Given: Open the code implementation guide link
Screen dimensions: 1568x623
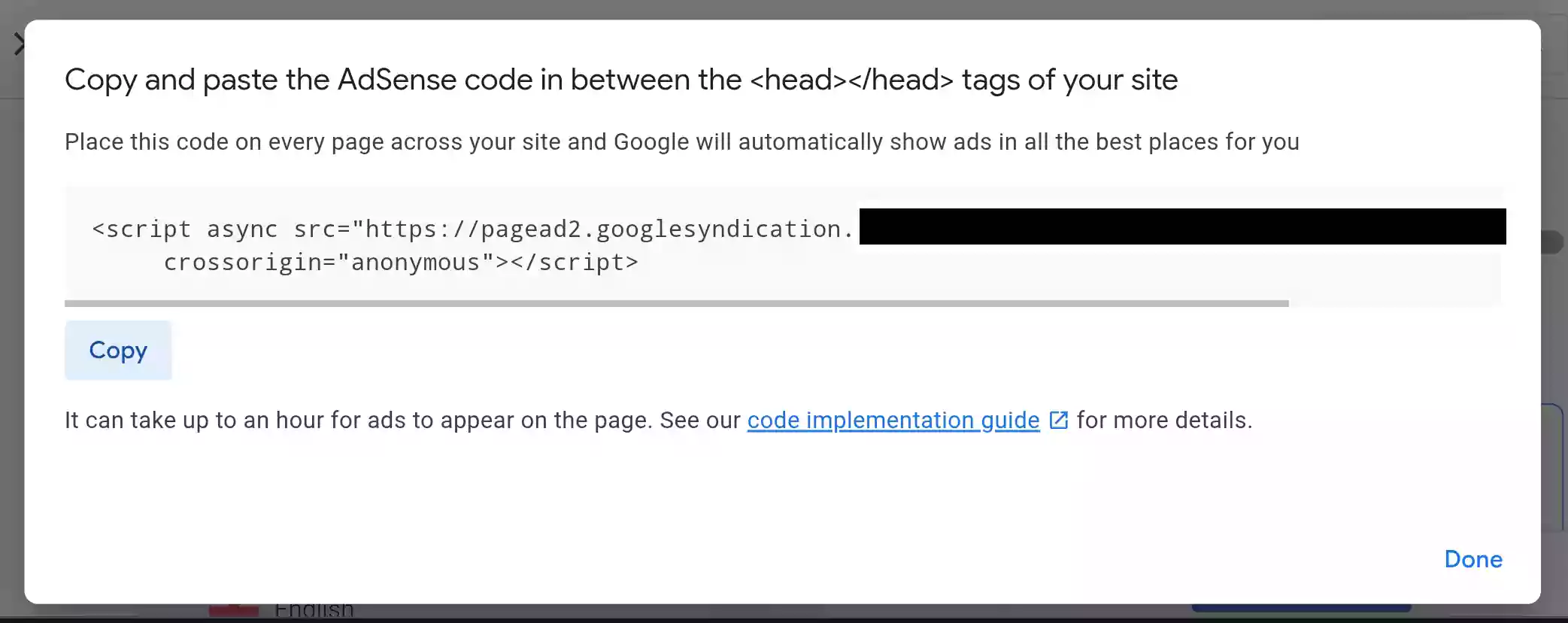Looking at the screenshot, I should (x=893, y=420).
